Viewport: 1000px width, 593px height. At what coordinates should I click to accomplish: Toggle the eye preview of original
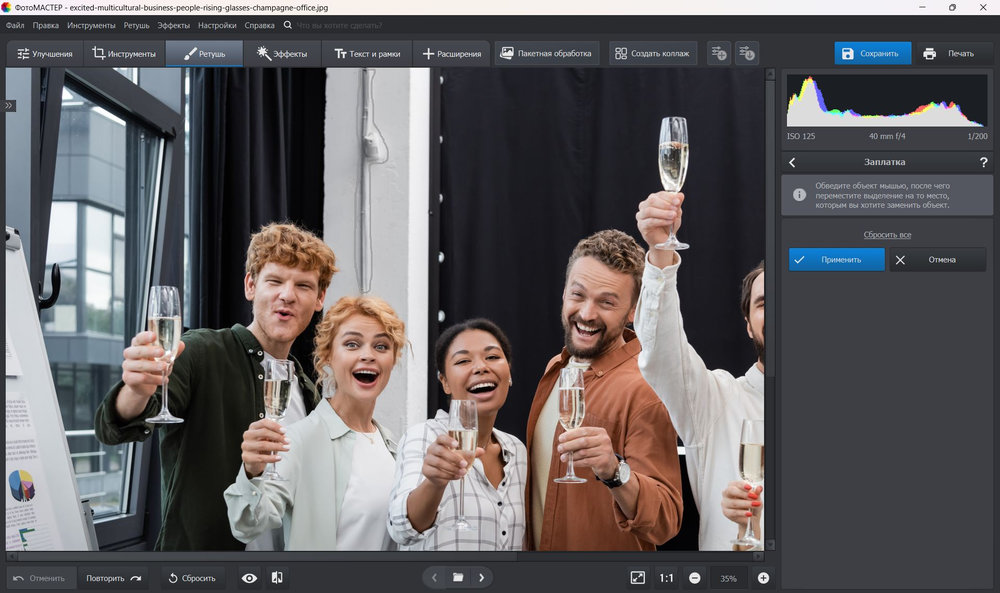[x=249, y=578]
